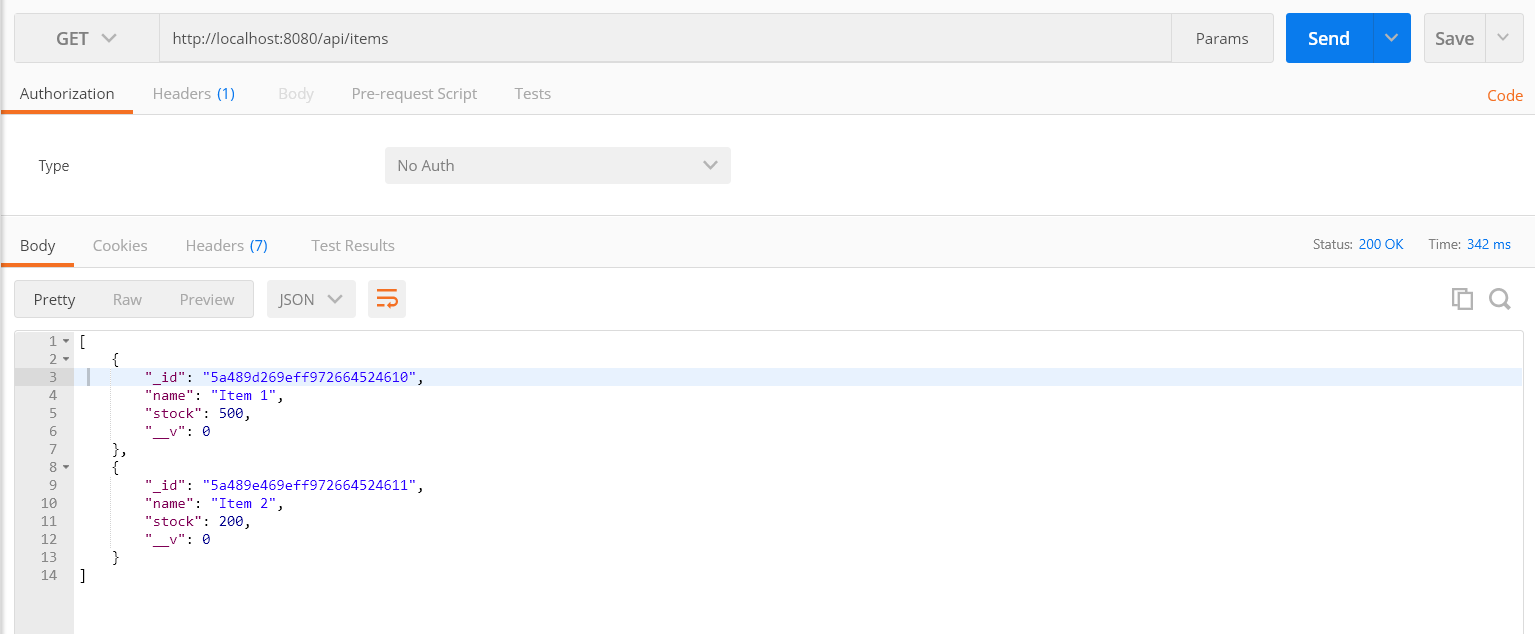1535x634 pixels.
Task: Open the JSON format dropdown
Action: coord(311,299)
